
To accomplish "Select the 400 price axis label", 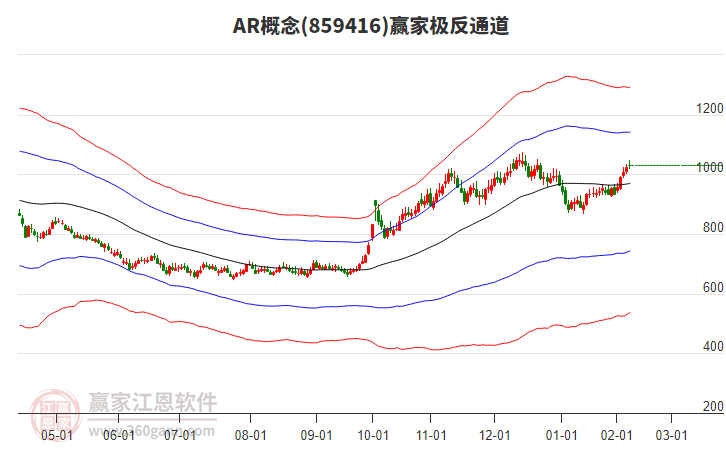I will point(713,346).
